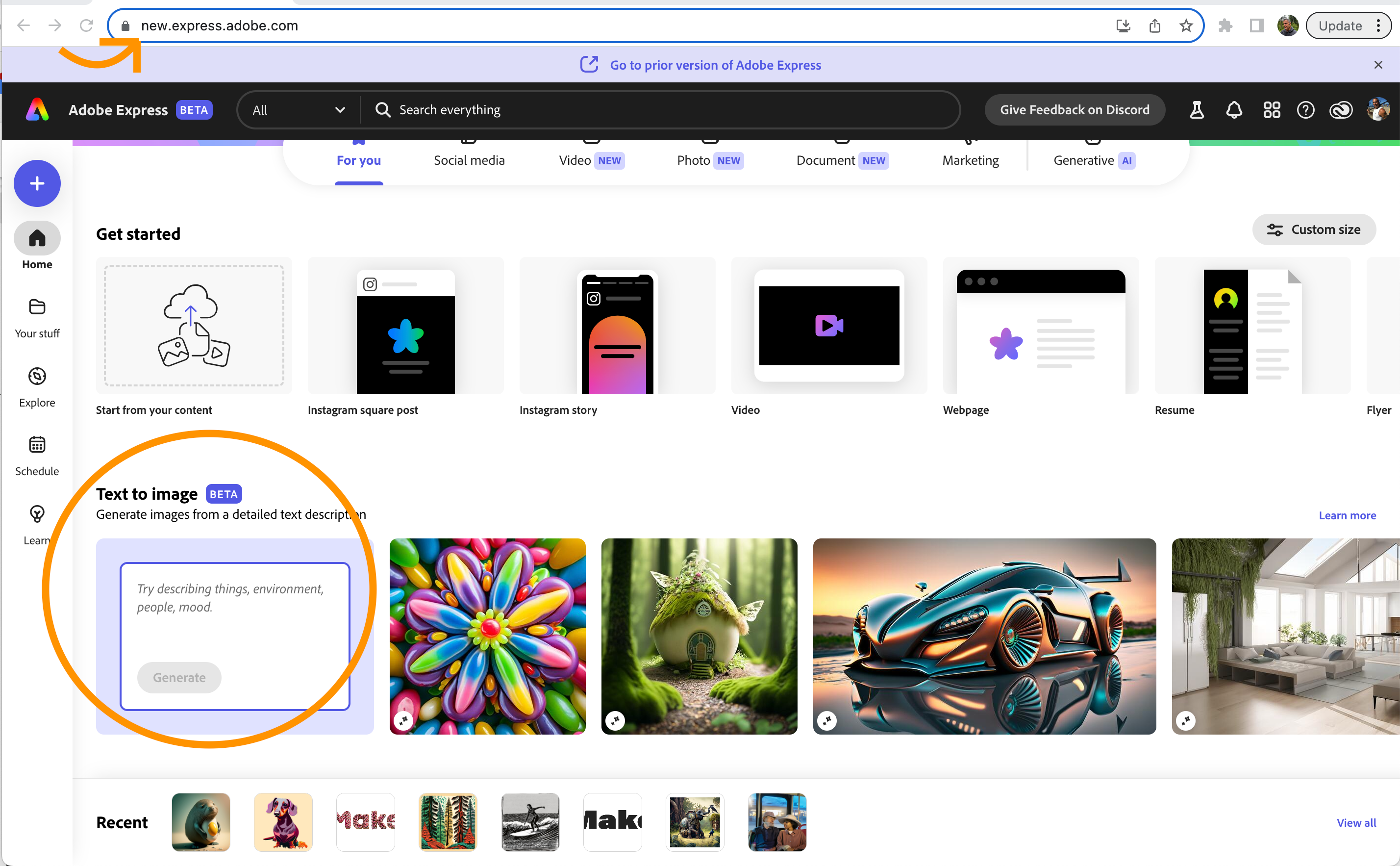Select the Instagram story template
Image resolution: width=1400 pixels, height=866 pixels.
coord(617,327)
